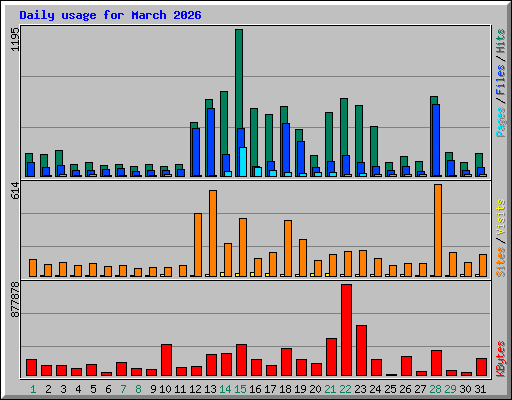
Task: Click the Sites legend label
Action: coord(500,262)
